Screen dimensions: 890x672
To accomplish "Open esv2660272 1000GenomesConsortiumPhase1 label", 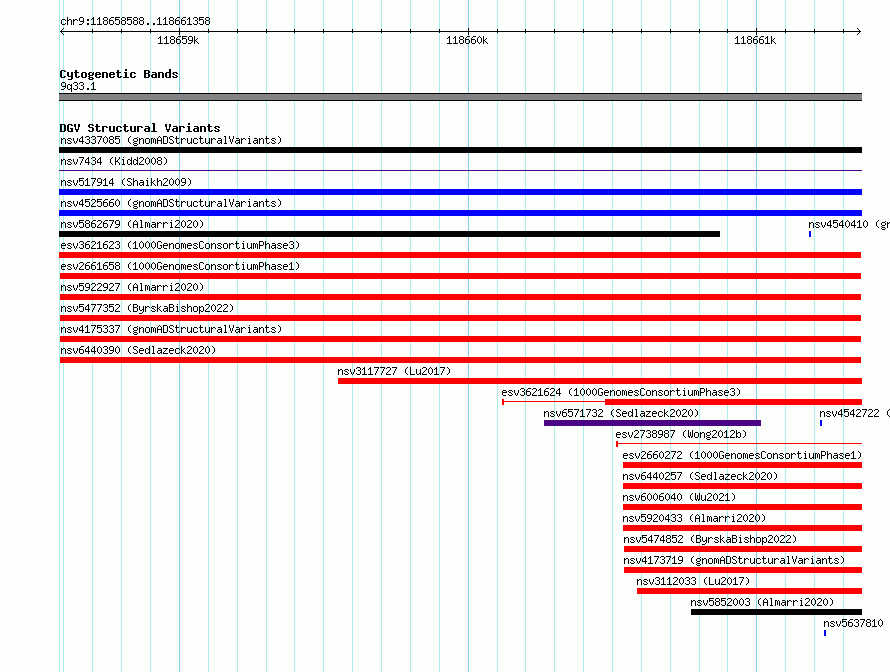I will [x=742, y=455].
